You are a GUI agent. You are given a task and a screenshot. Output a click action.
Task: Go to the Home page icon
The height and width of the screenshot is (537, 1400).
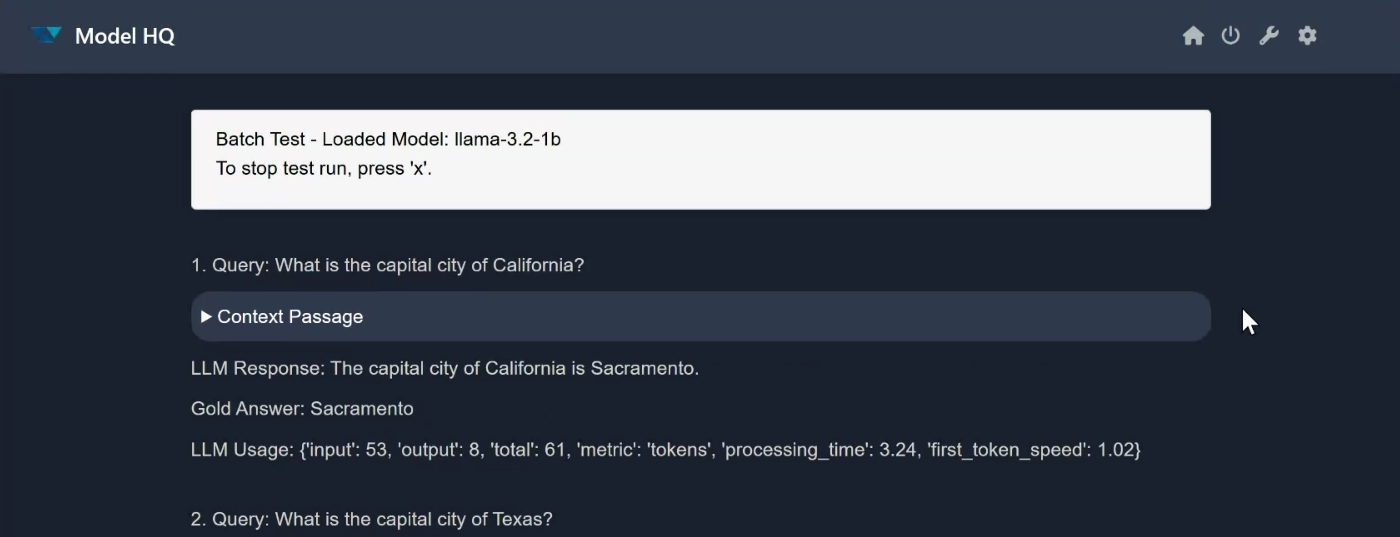1193,36
